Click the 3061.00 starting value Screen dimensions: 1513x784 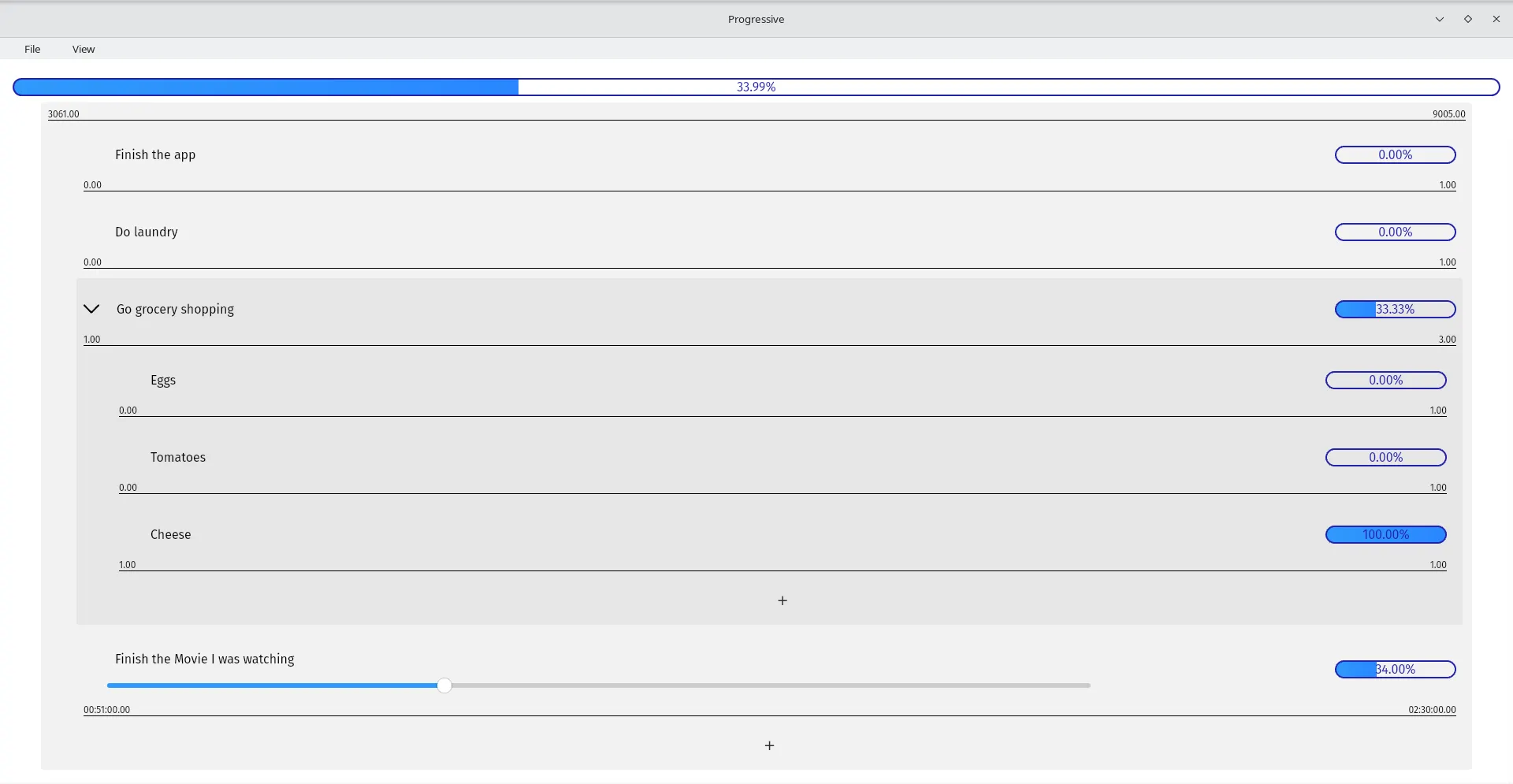[x=64, y=113]
